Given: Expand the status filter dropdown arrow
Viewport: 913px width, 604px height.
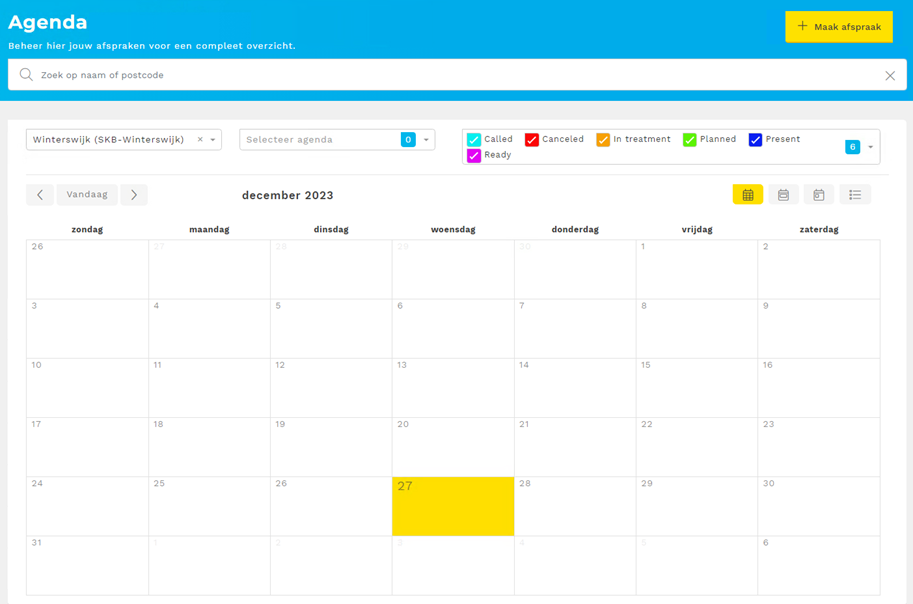Looking at the screenshot, I should pos(870,147).
